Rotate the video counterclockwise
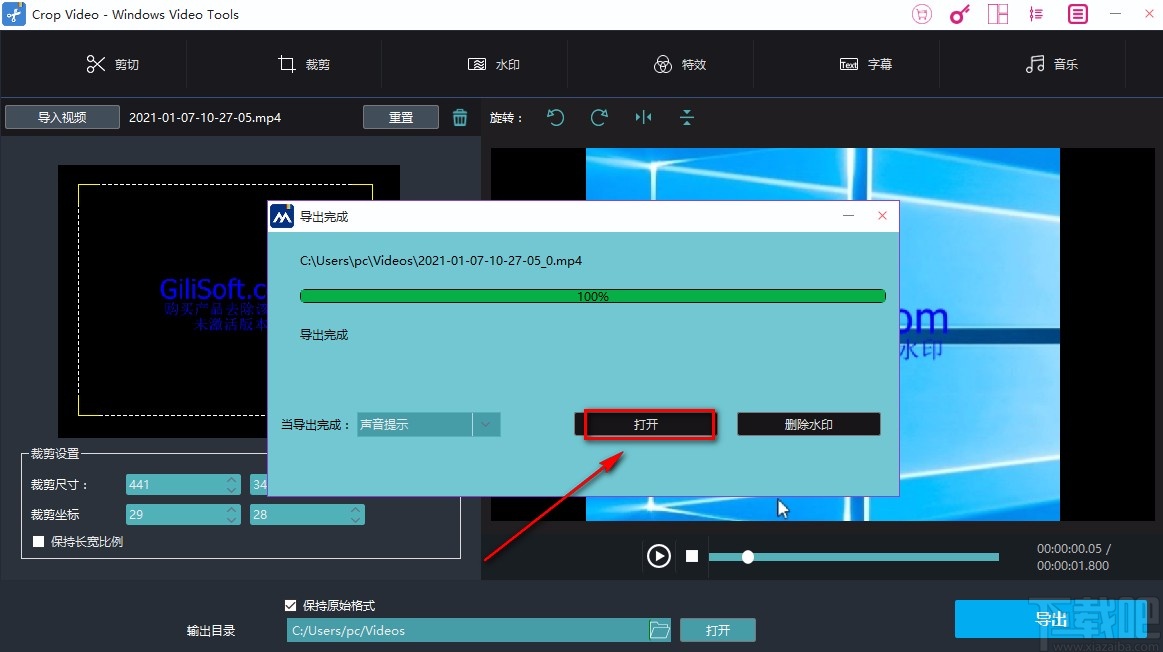1163x652 pixels. point(556,117)
